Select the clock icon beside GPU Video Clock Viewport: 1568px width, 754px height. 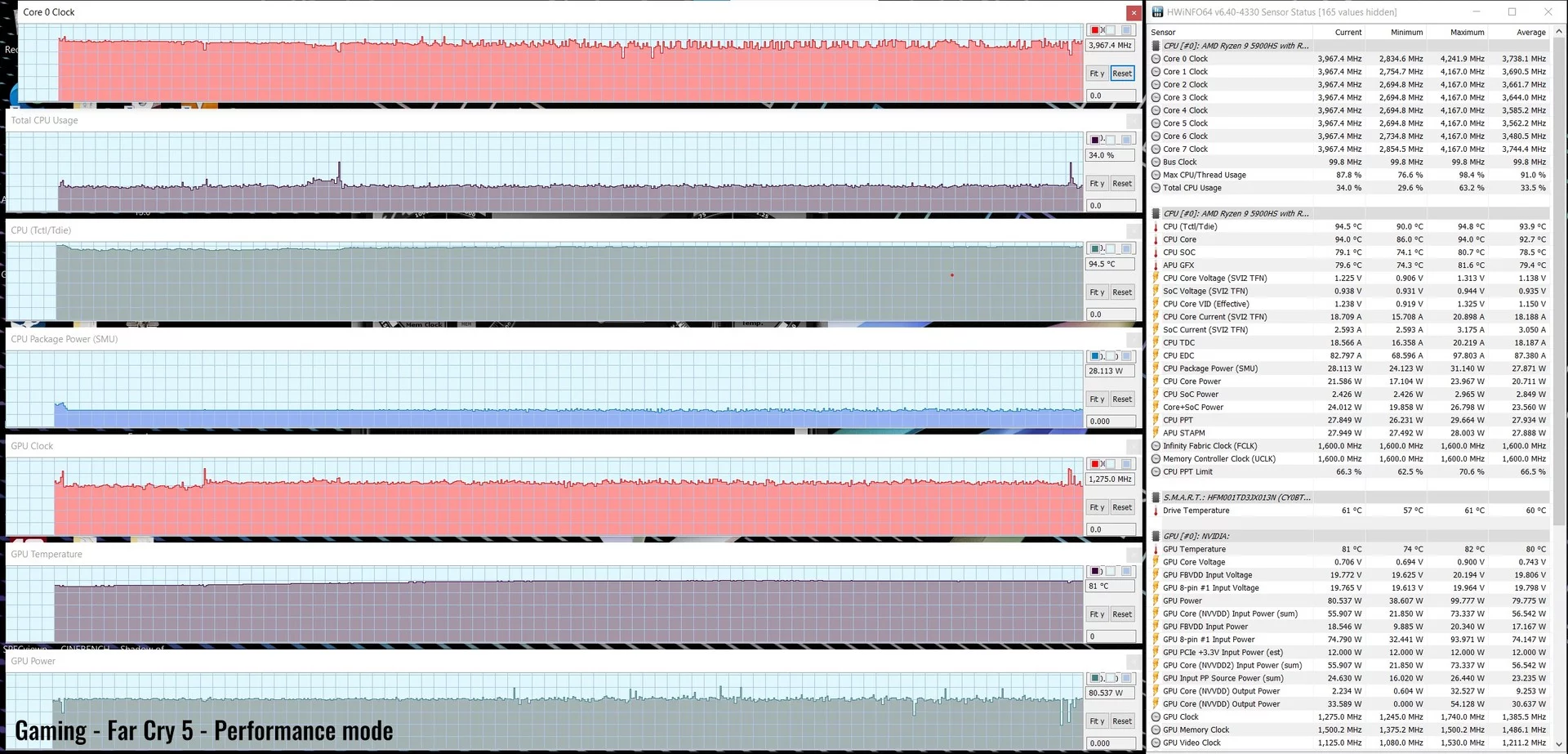1156,743
